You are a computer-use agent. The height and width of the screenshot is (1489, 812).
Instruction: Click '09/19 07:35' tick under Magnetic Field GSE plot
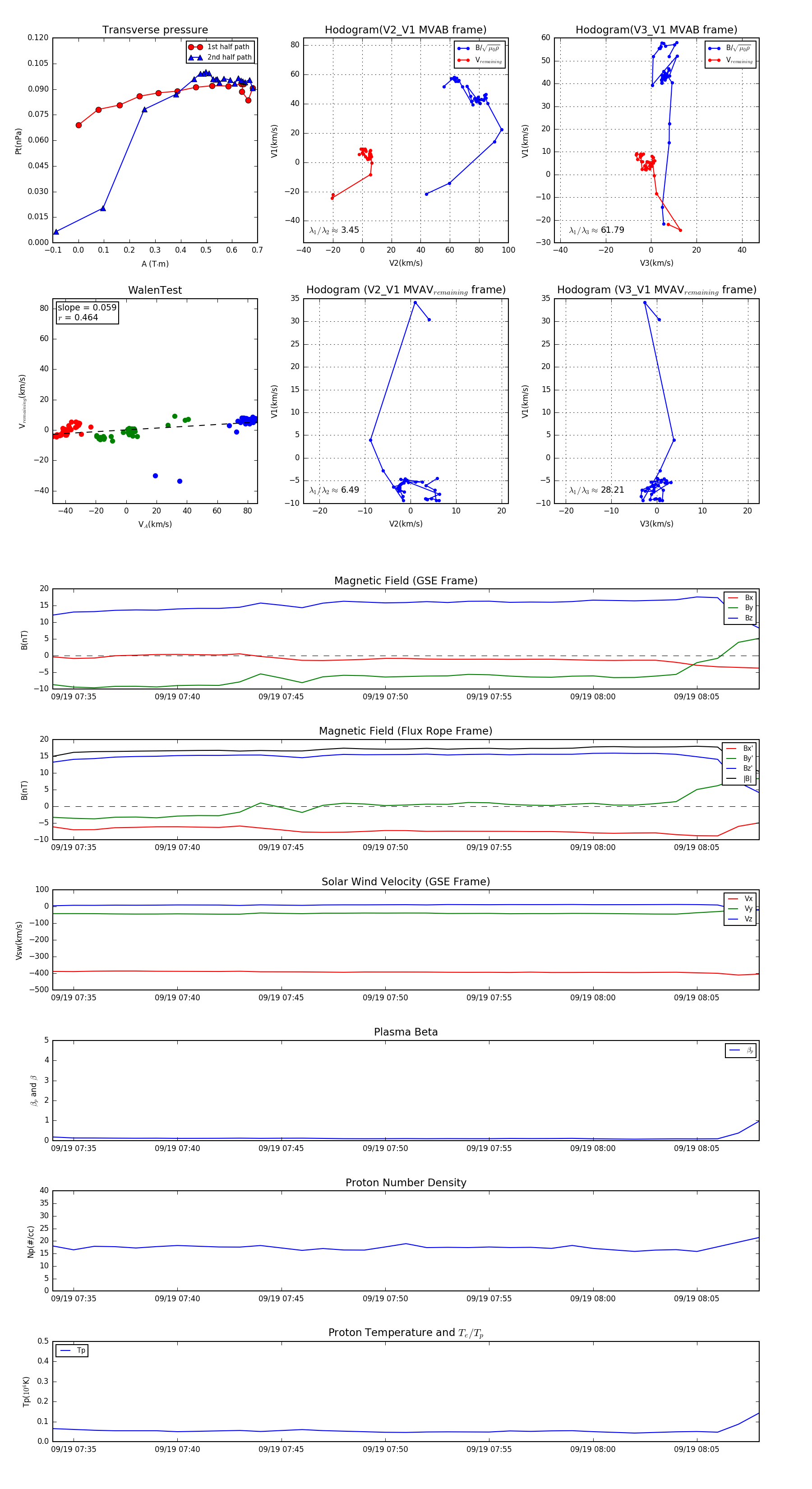(74, 697)
